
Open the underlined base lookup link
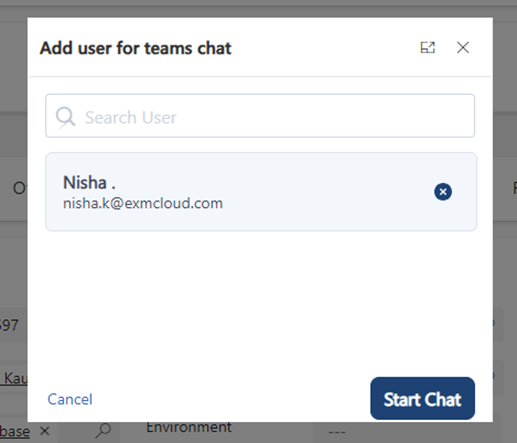click(x=15, y=432)
